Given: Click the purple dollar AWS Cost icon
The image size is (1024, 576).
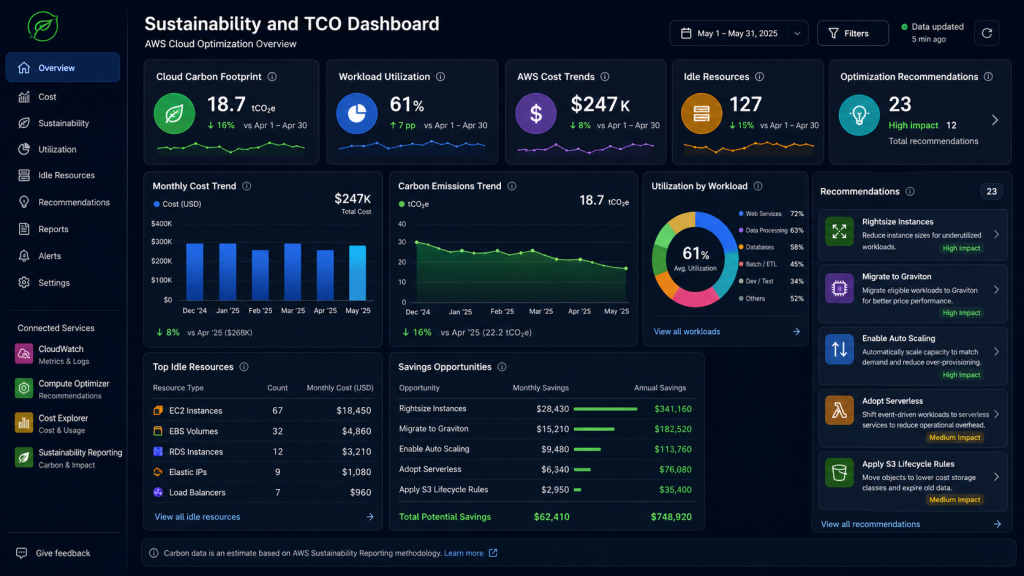Looking at the screenshot, I should pyautogui.click(x=536, y=114).
